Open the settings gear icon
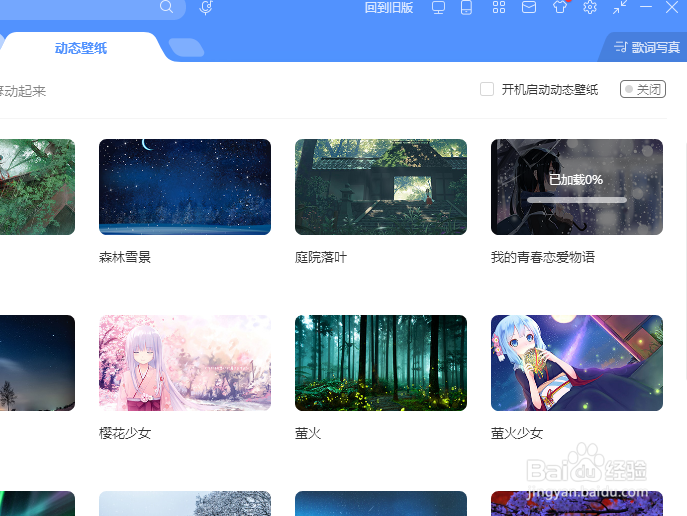Image resolution: width=687 pixels, height=516 pixels. click(x=590, y=7)
